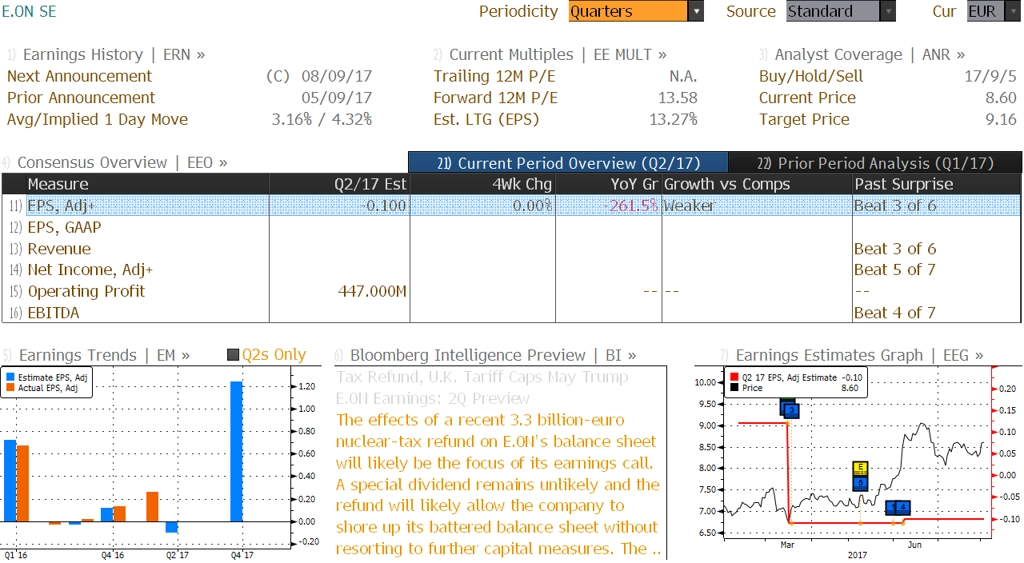This screenshot has height=563, width=1024.
Task: Click the Est. LTG (EPS) value 13.27%
Action: [673, 120]
